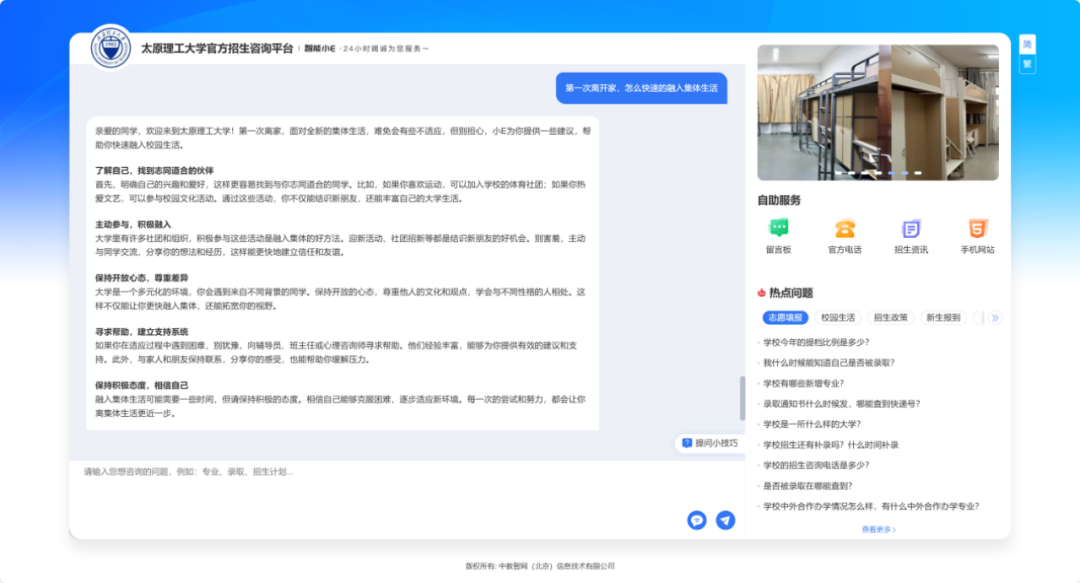This screenshot has height=583, width=1080.
Task: Select the 校园生活 tab
Action: [x=837, y=318]
